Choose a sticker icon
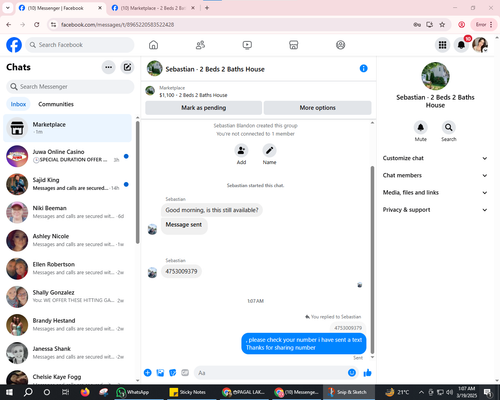Viewport: 500px width, 400px height. click(173, 373)
